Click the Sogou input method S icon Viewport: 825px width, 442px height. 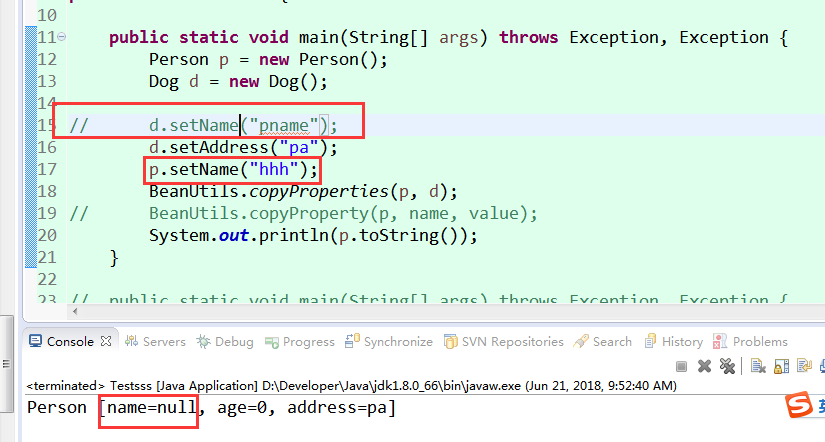(799, 406)
